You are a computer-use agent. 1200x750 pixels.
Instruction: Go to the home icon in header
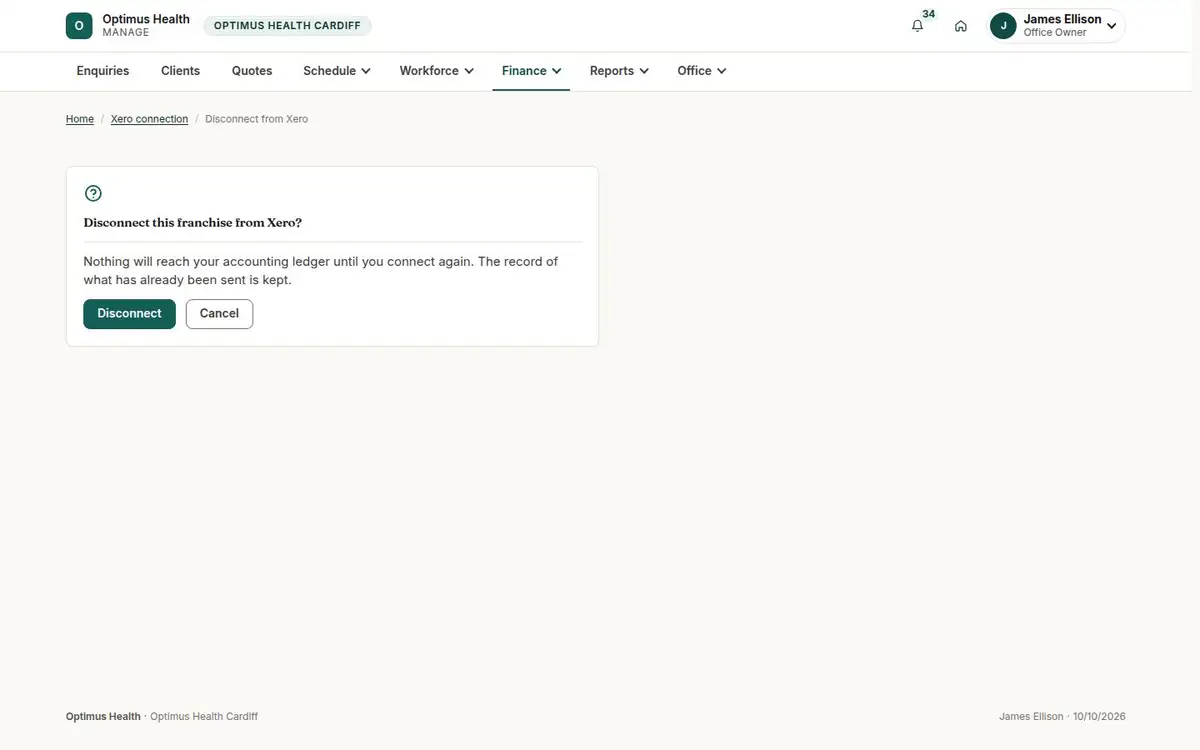(x=961, y=26)
